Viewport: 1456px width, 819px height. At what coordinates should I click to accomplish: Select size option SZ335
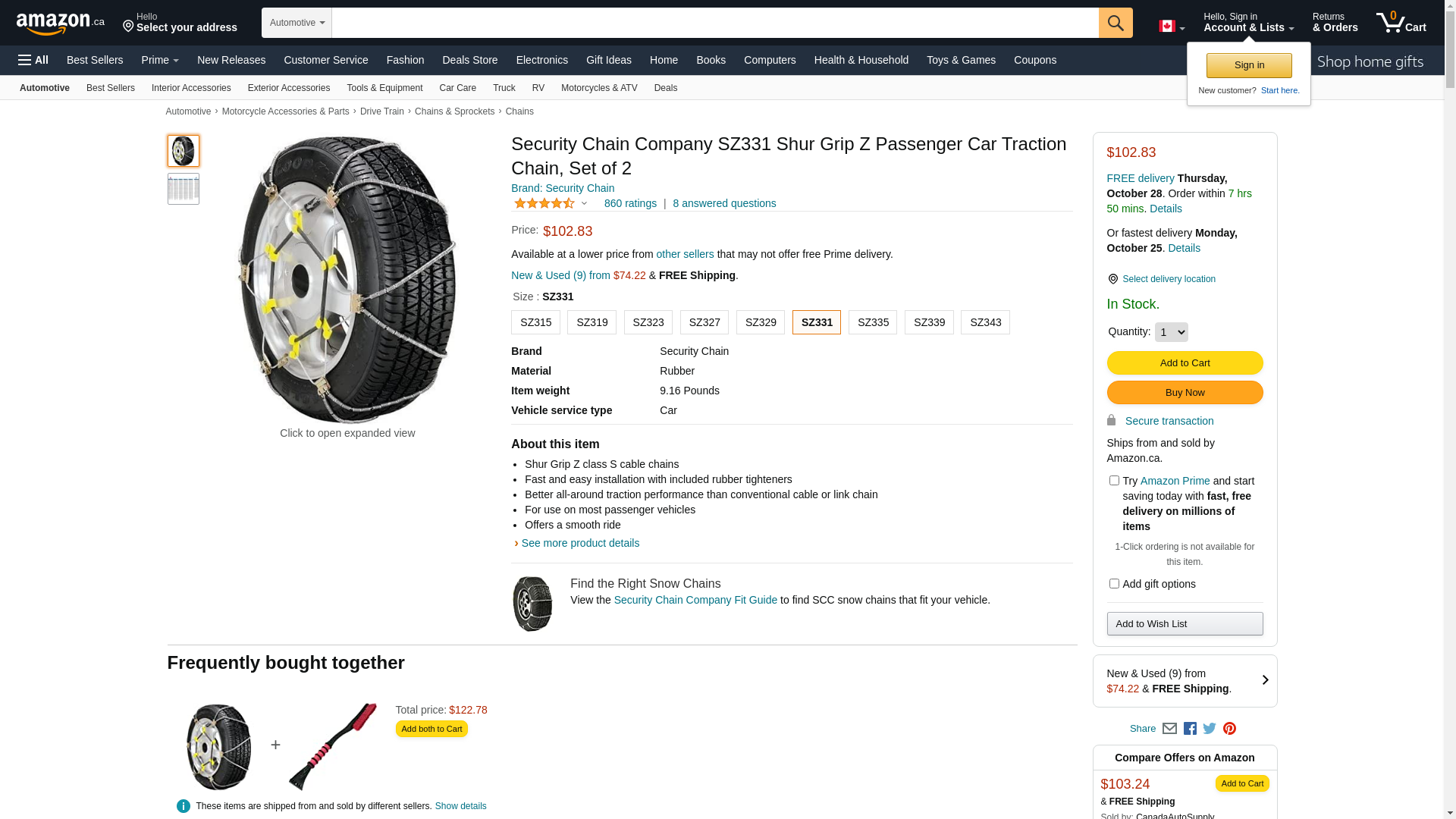pos(873,322)
